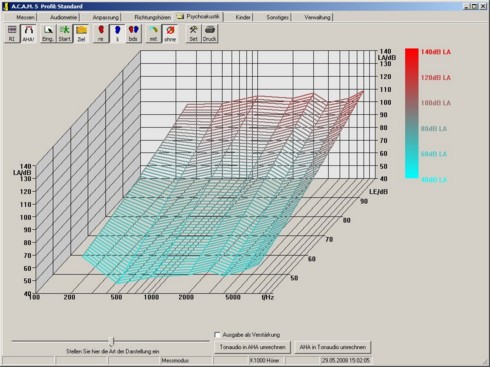Switch to the Sonstiges tab
490x367 pixels.
pos(277,17)
